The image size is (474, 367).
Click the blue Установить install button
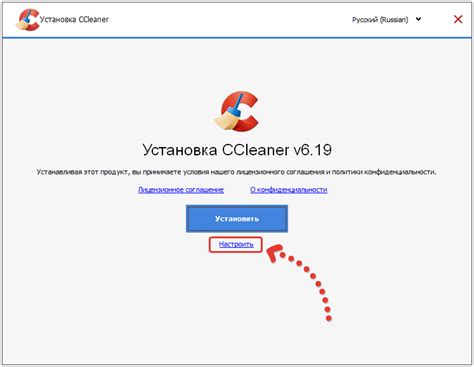237,219
